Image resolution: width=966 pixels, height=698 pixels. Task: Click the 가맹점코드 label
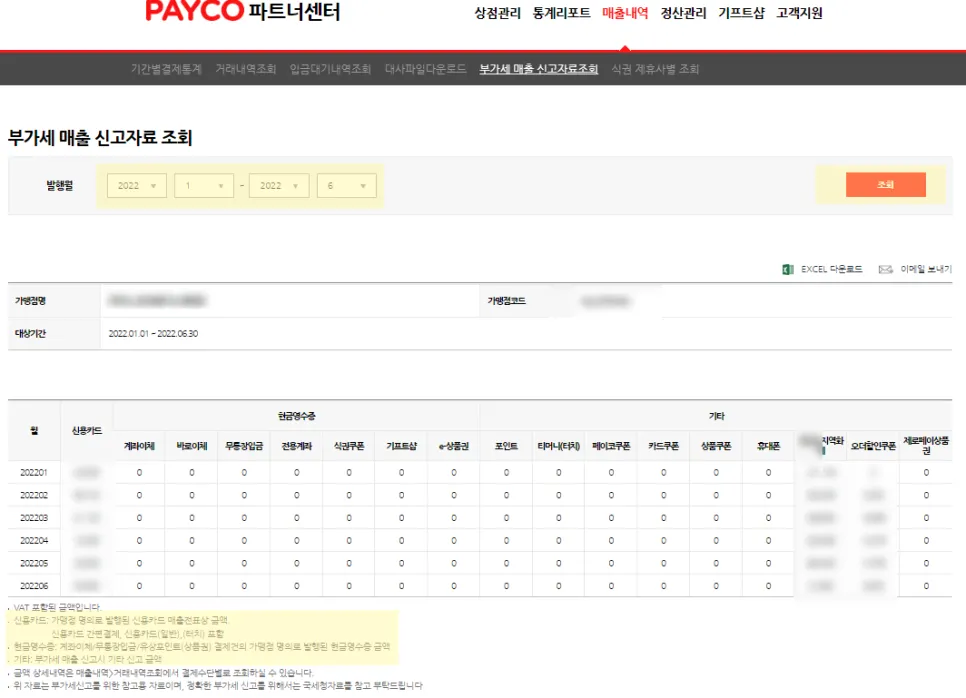[506, 301]
